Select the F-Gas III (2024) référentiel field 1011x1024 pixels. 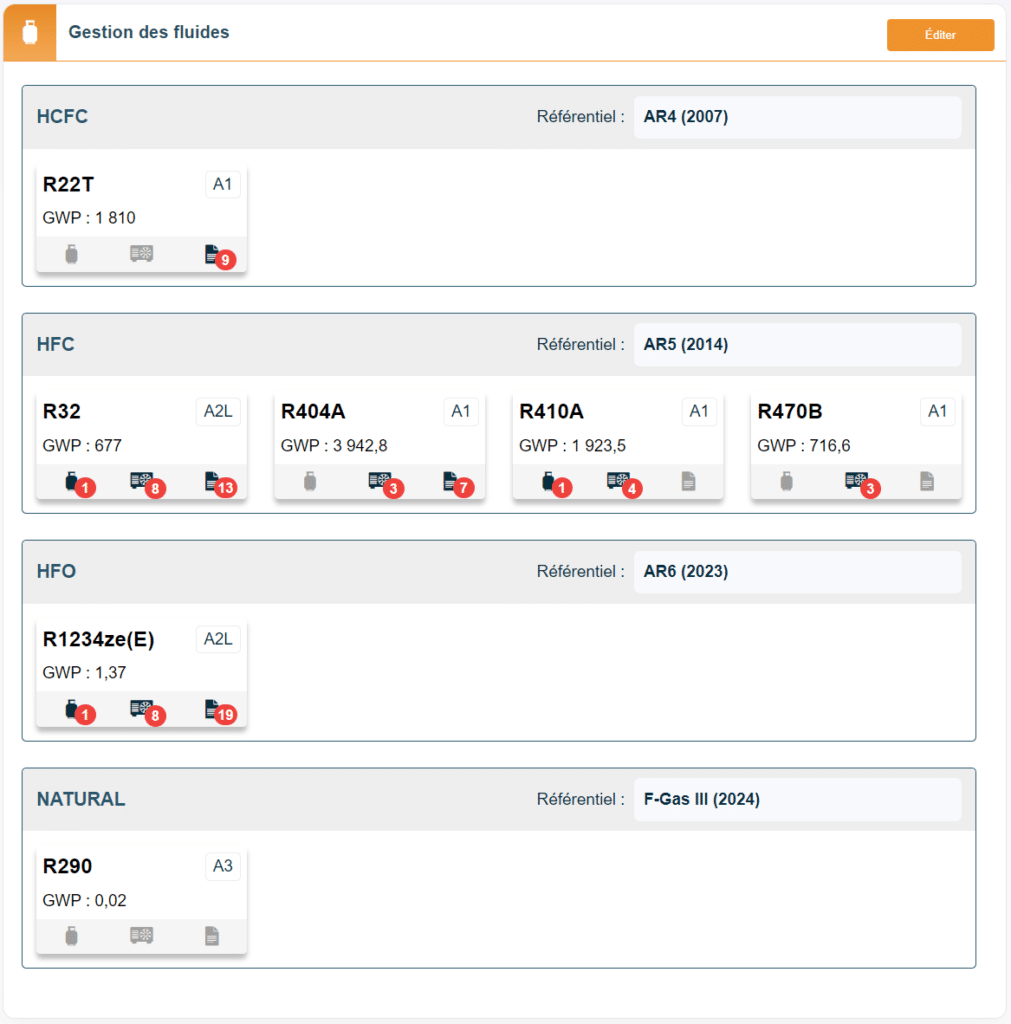(x=797, y=799)
